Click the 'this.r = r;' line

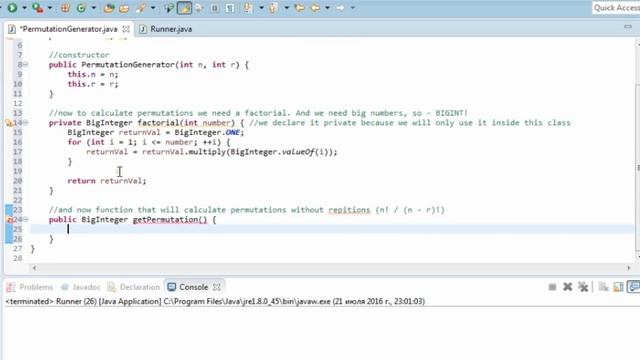pos(93,84)
